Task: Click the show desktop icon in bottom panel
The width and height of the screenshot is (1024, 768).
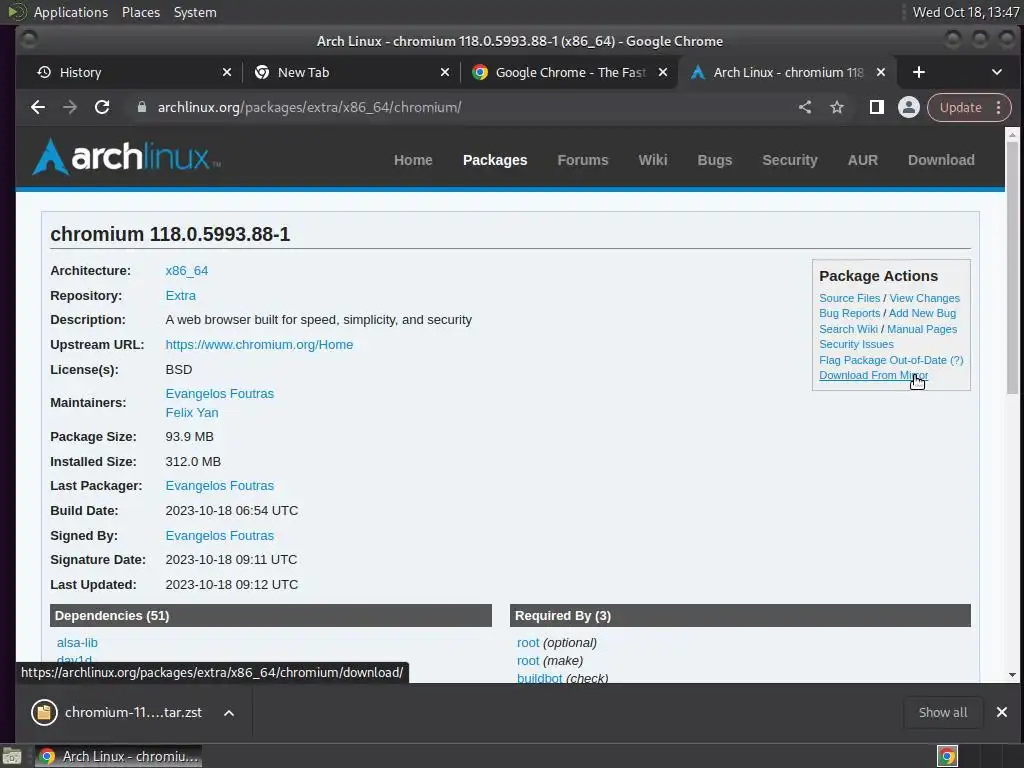Action: pyautogui.click(x=12, y=756)
